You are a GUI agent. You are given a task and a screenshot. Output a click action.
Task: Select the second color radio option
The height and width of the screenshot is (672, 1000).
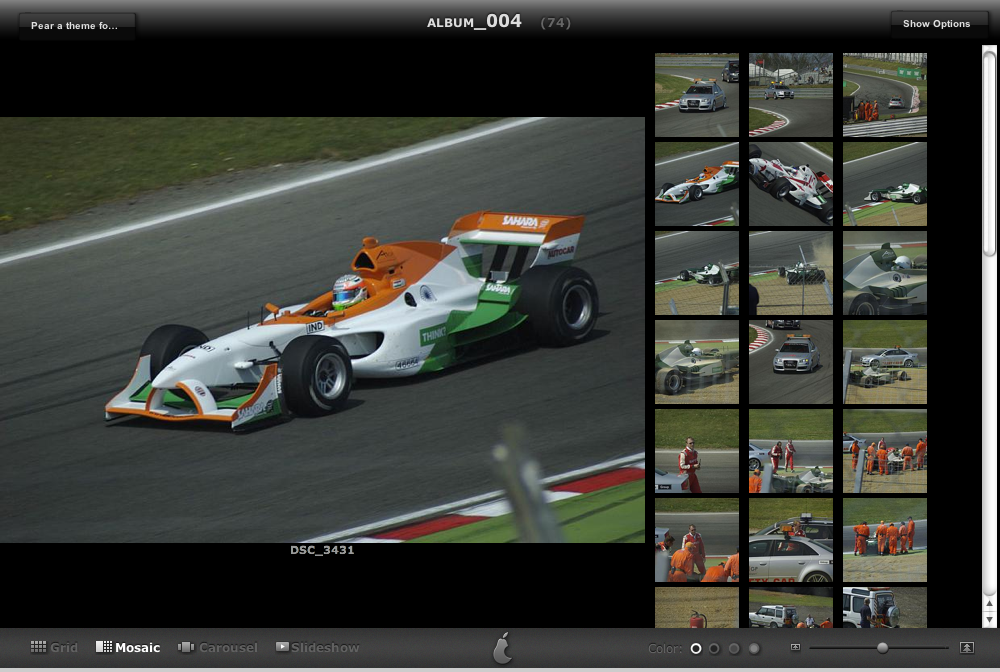coord(714,649)
